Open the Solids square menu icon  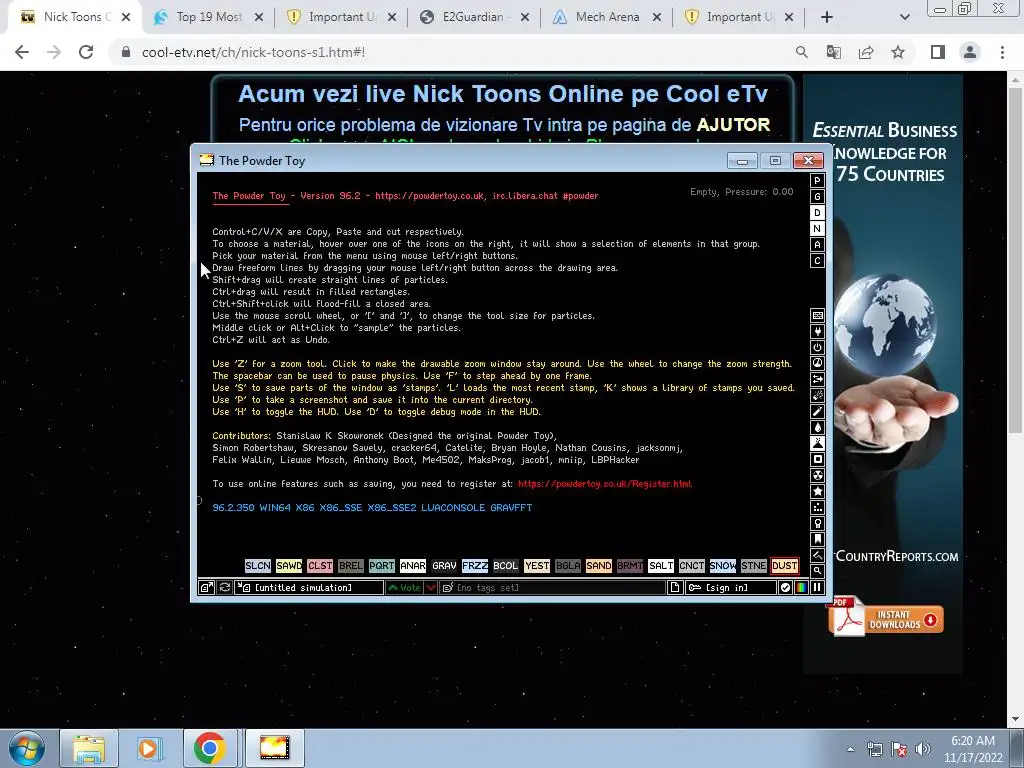click(817, 459)
